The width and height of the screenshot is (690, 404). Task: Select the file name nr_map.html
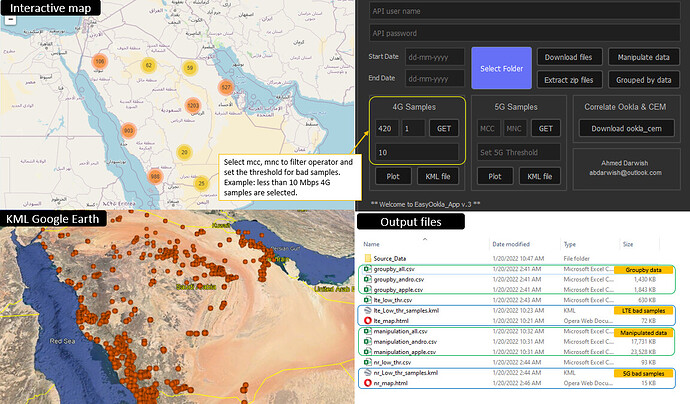[391, 383]
